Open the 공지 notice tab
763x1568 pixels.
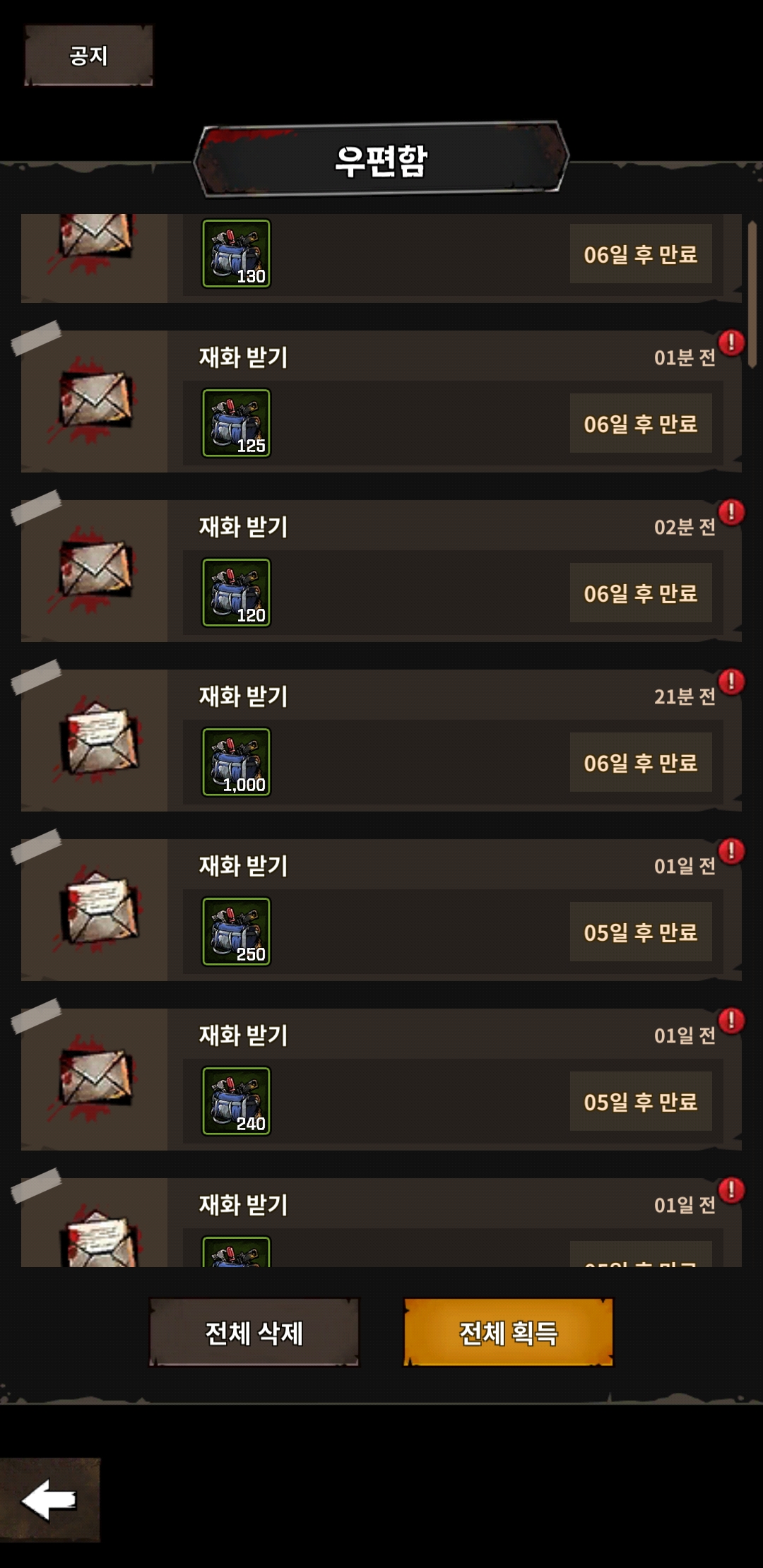tap(88, 55)
